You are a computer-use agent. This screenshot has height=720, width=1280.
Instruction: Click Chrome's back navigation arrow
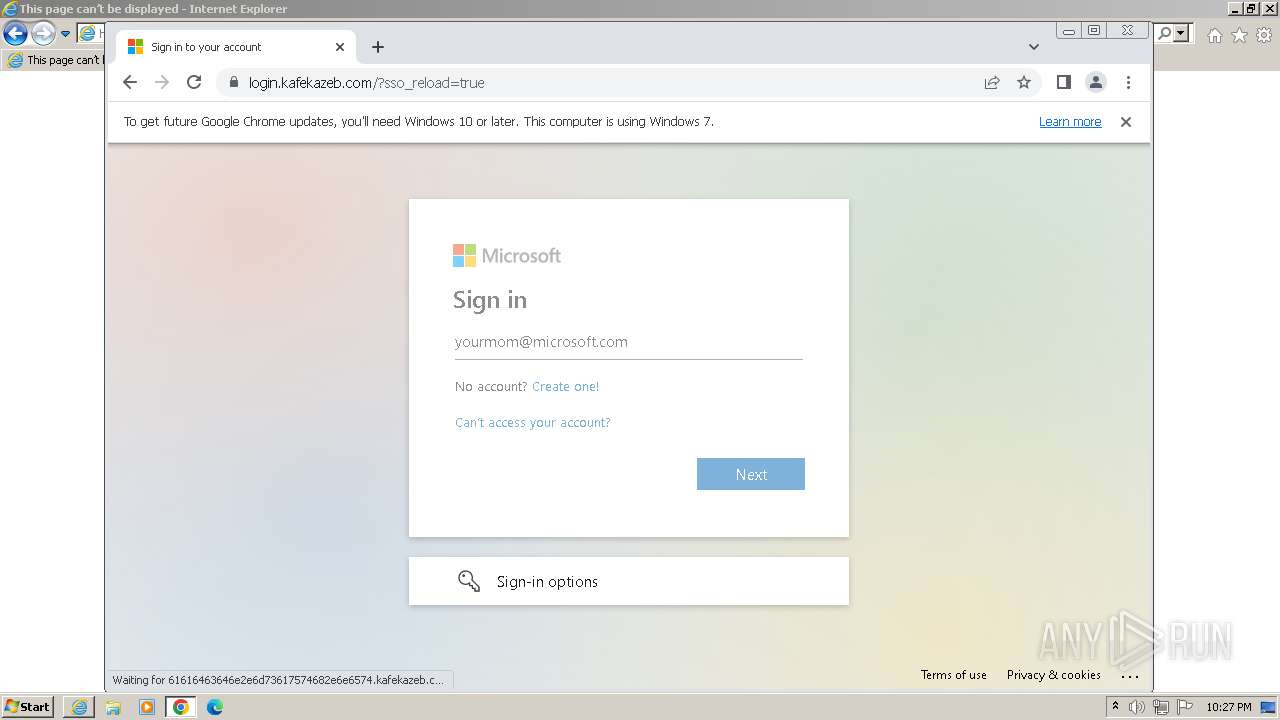[129, 83]
